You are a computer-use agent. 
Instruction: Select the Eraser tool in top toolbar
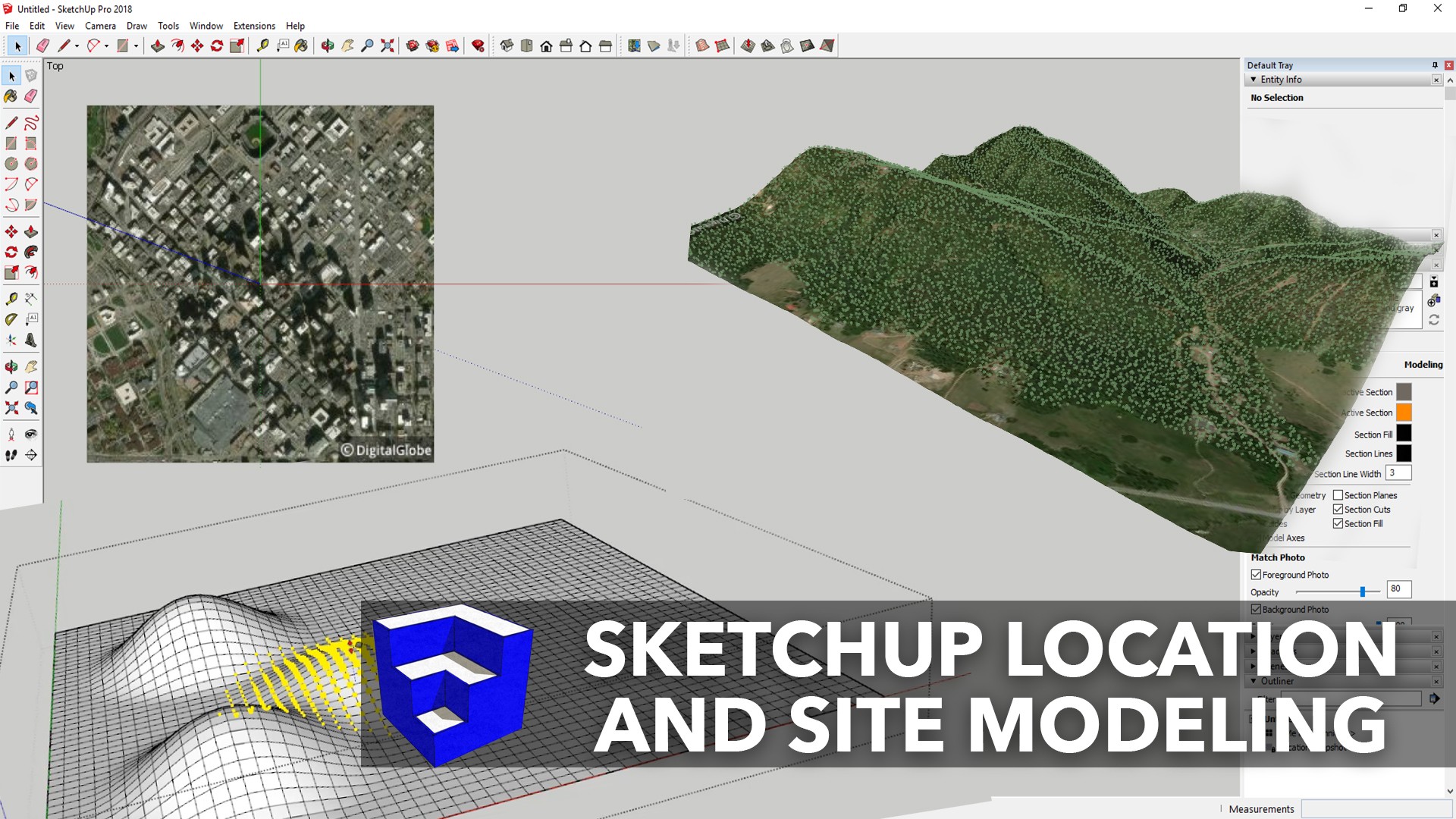pyautogui.click(x=42, y=45)
